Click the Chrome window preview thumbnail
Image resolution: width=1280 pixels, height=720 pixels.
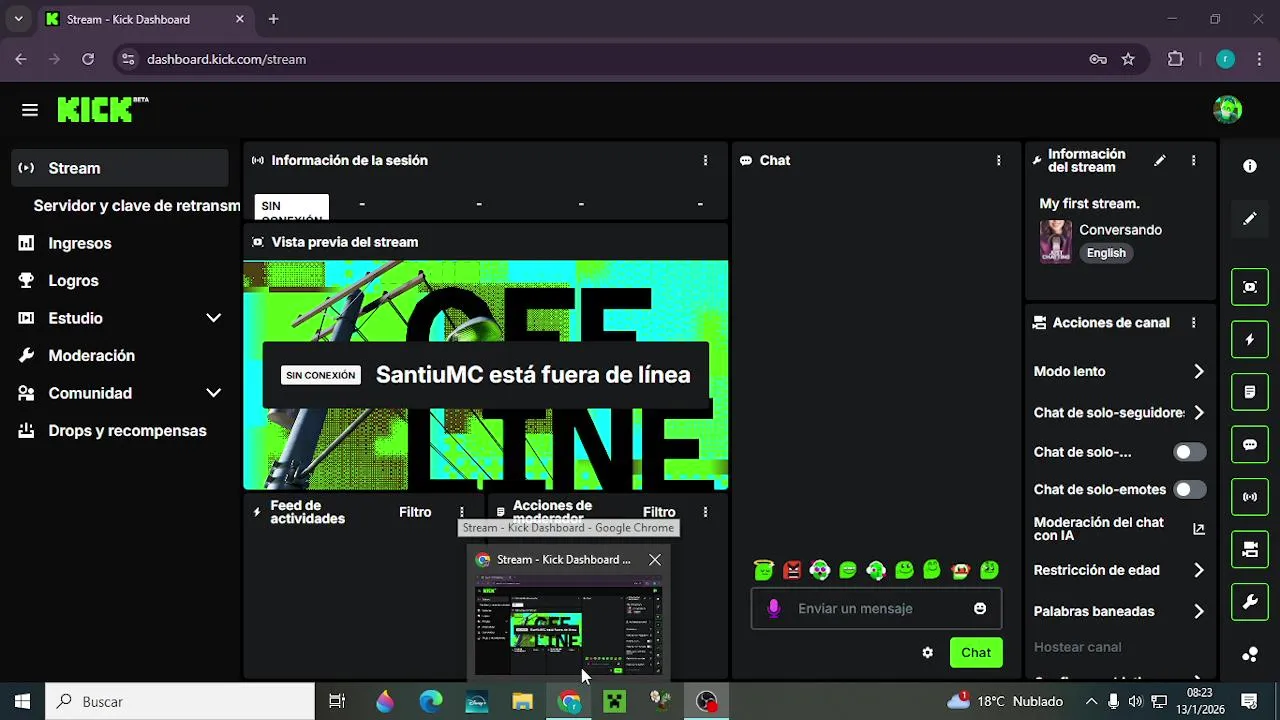[568, 625]
